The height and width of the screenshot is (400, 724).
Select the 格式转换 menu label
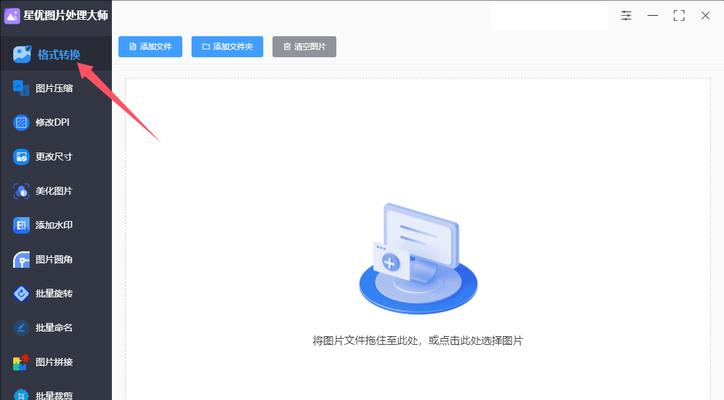click(59, 55)
